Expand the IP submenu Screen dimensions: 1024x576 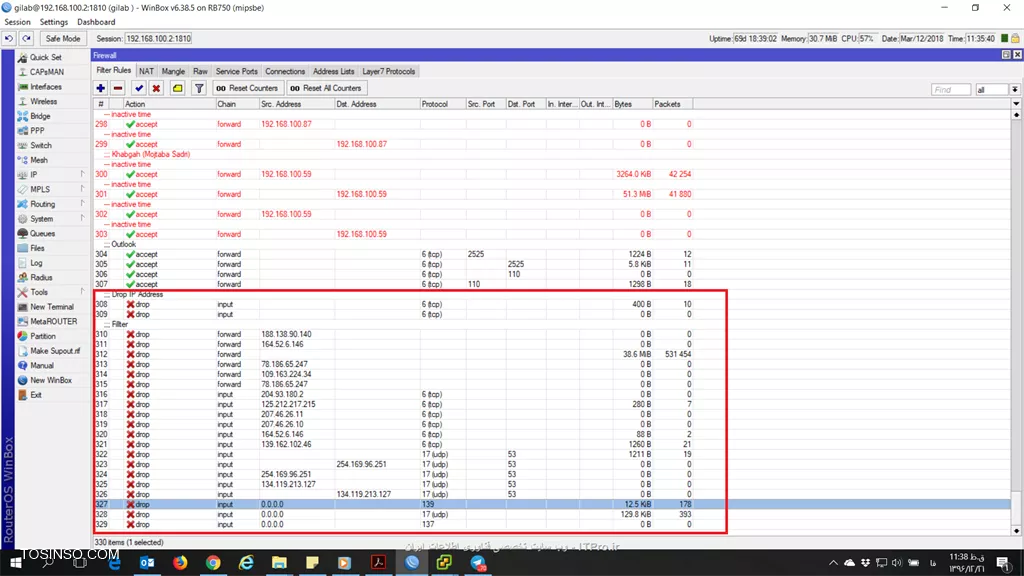(51, 174)
